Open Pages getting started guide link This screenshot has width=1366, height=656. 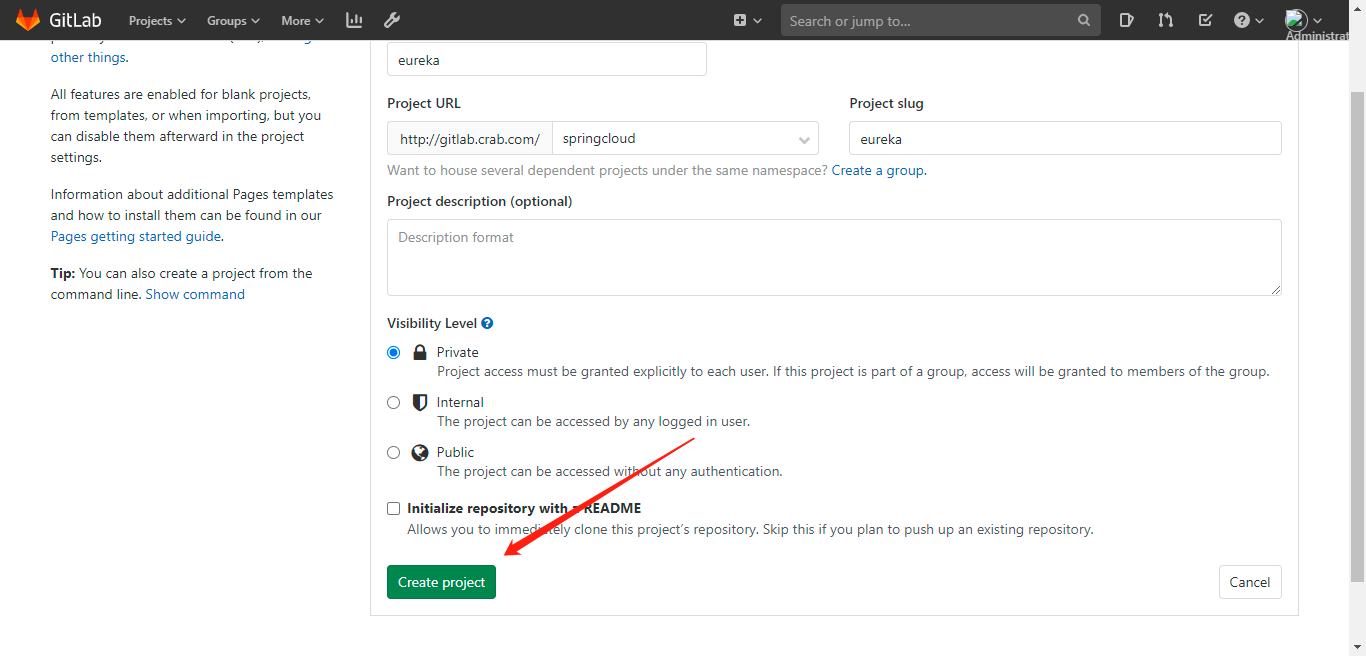tap(136, 236)
